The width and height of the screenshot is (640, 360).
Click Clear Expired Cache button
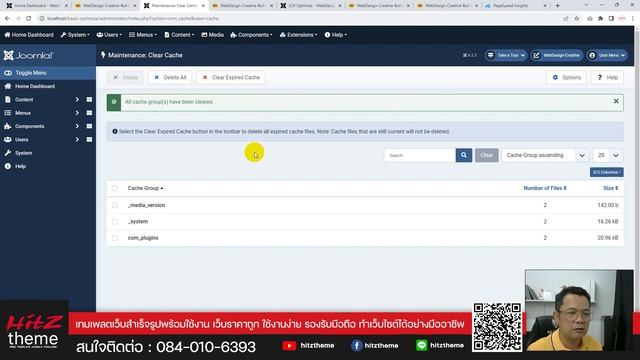click(x=231, y=77)
